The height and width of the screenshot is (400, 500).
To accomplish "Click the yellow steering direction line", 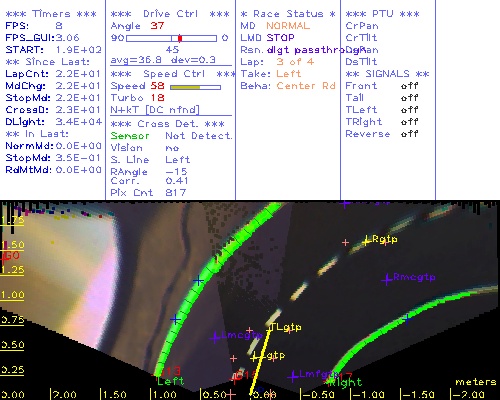I will tap(260, 362).
